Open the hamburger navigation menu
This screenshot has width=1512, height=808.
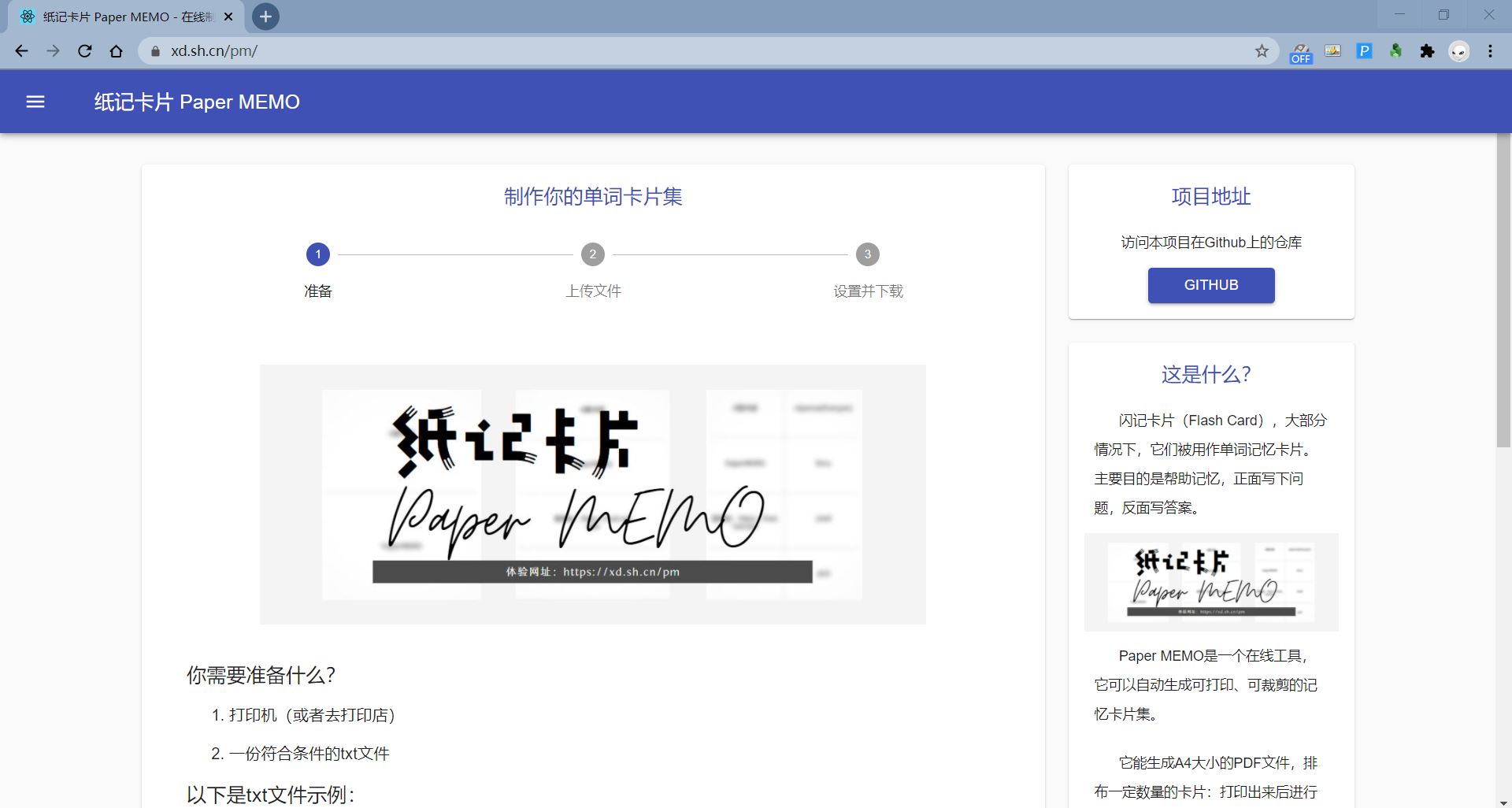click(35, 102)
